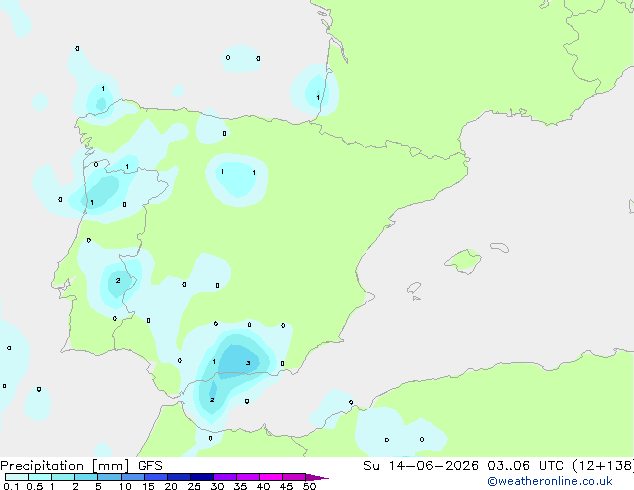The image size is (634, 490).
Task: Open the weatheronline.co.uk copyright link
Action: coord(550,481)
